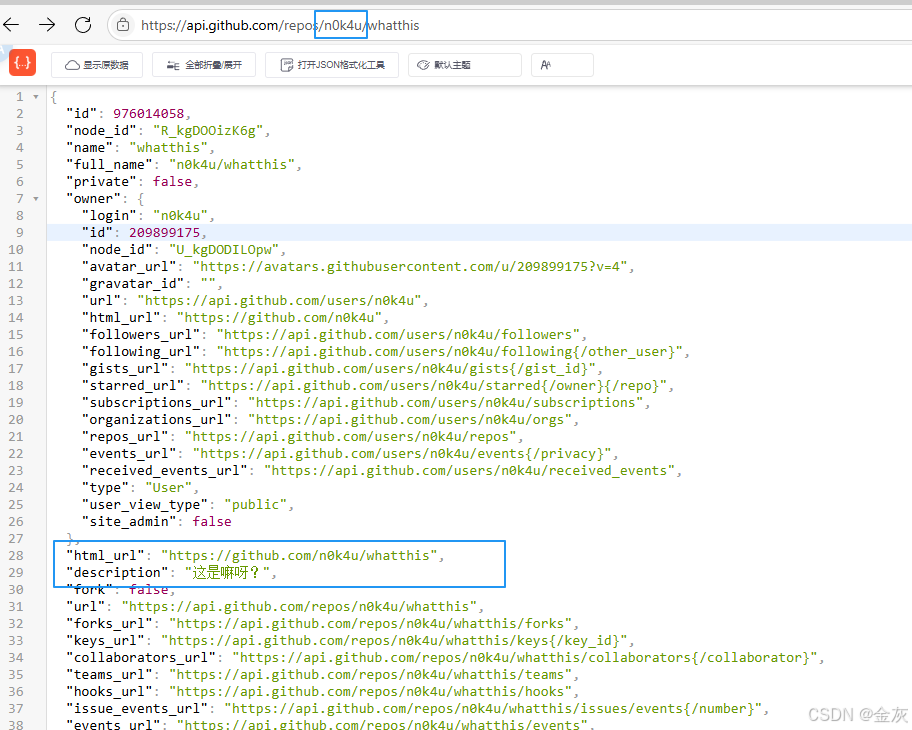Open the avatar_url link
912x730 pixels.
[x=410, y=266]
